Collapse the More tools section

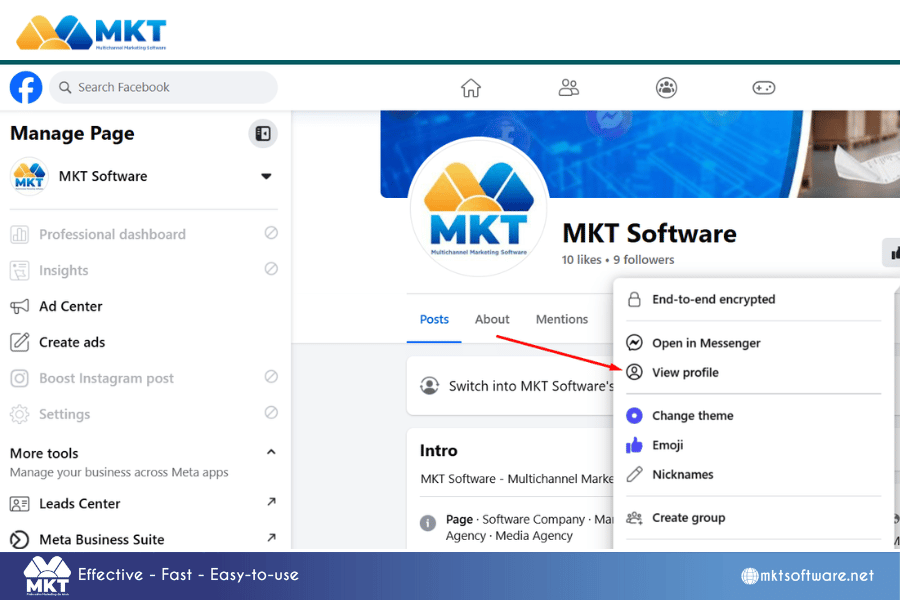click(x=271, y=452)
